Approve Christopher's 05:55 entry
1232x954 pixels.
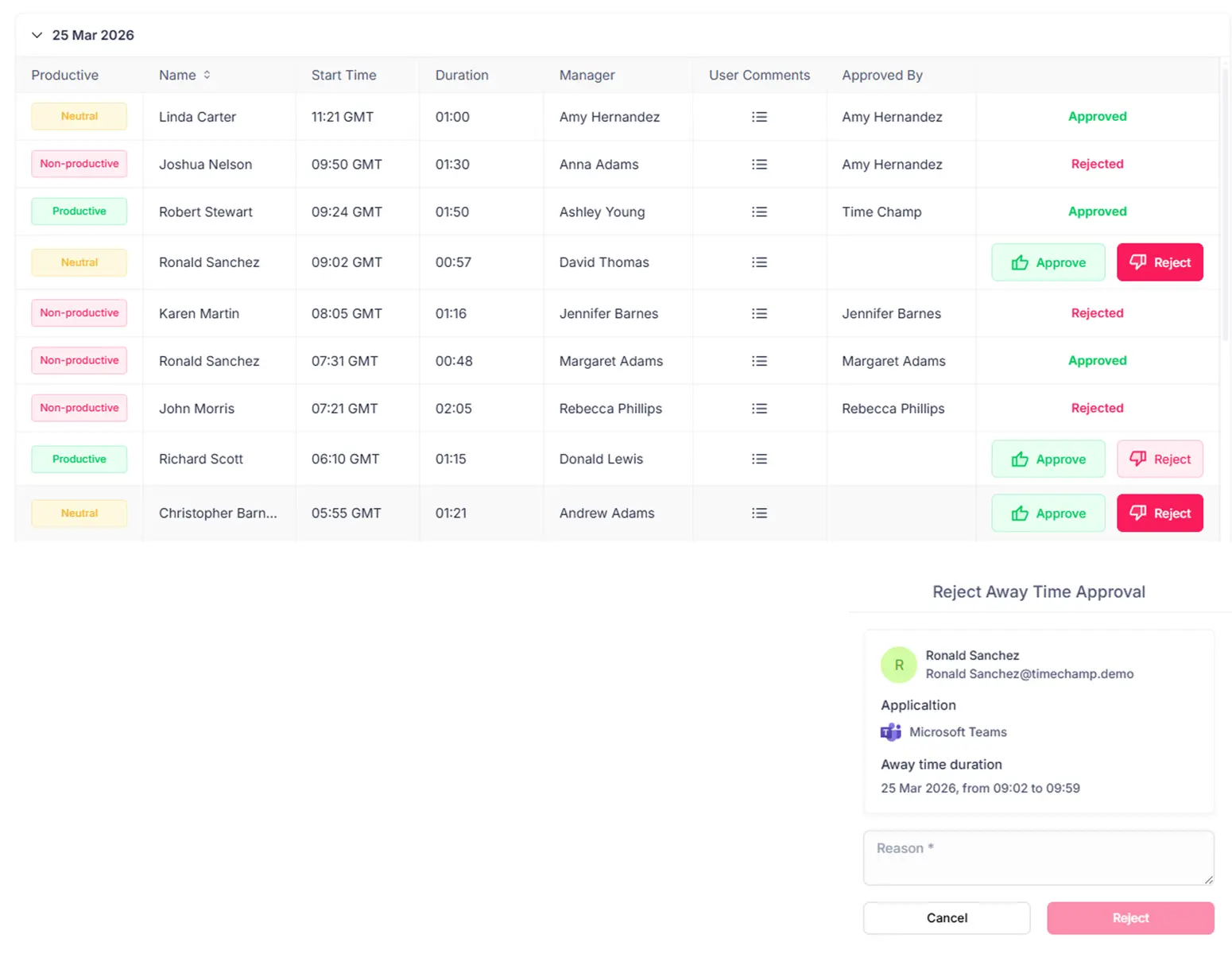(1048, 513)
